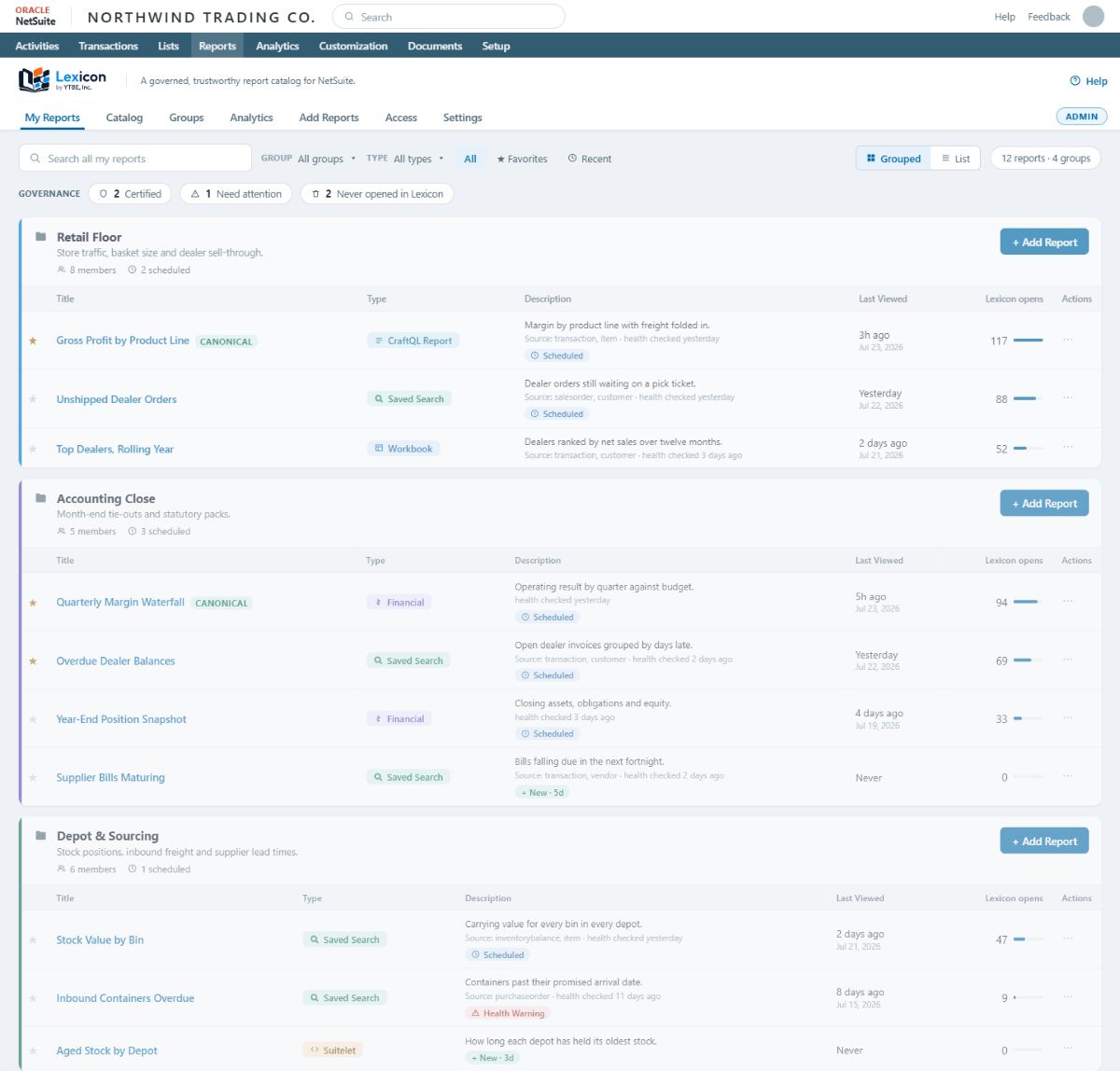Favorite the Top Dealers, Rolling Year report

[33, 449]
